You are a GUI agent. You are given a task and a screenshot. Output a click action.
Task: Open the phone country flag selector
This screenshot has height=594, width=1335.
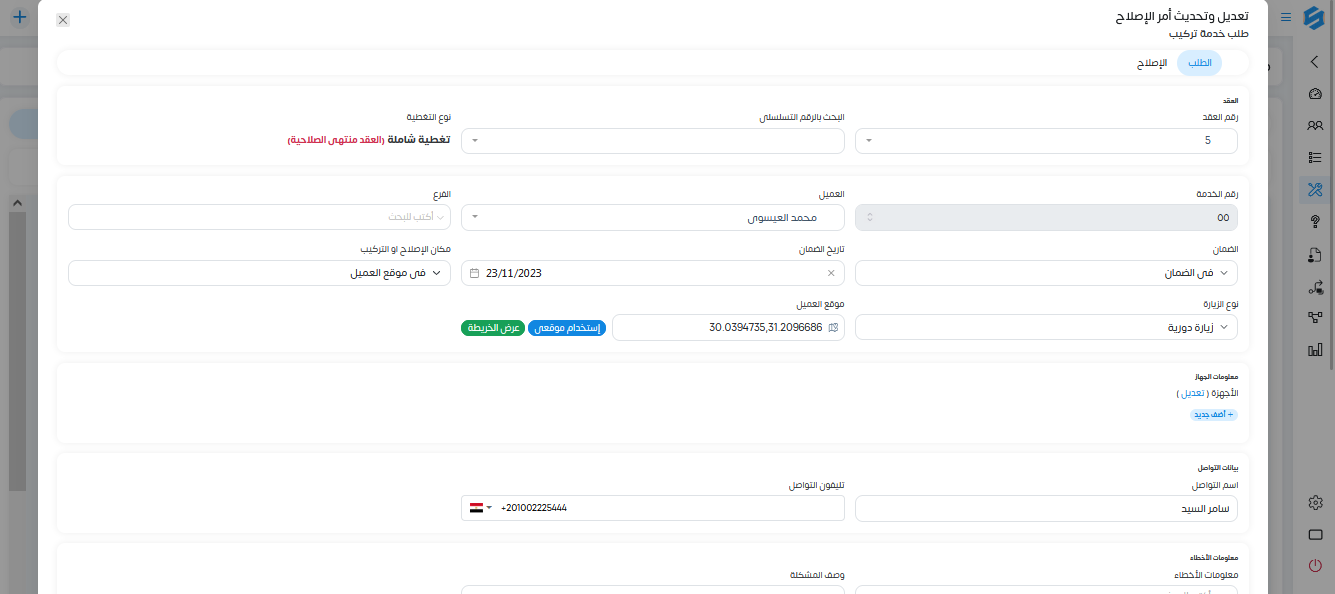[x=481, y=508]
